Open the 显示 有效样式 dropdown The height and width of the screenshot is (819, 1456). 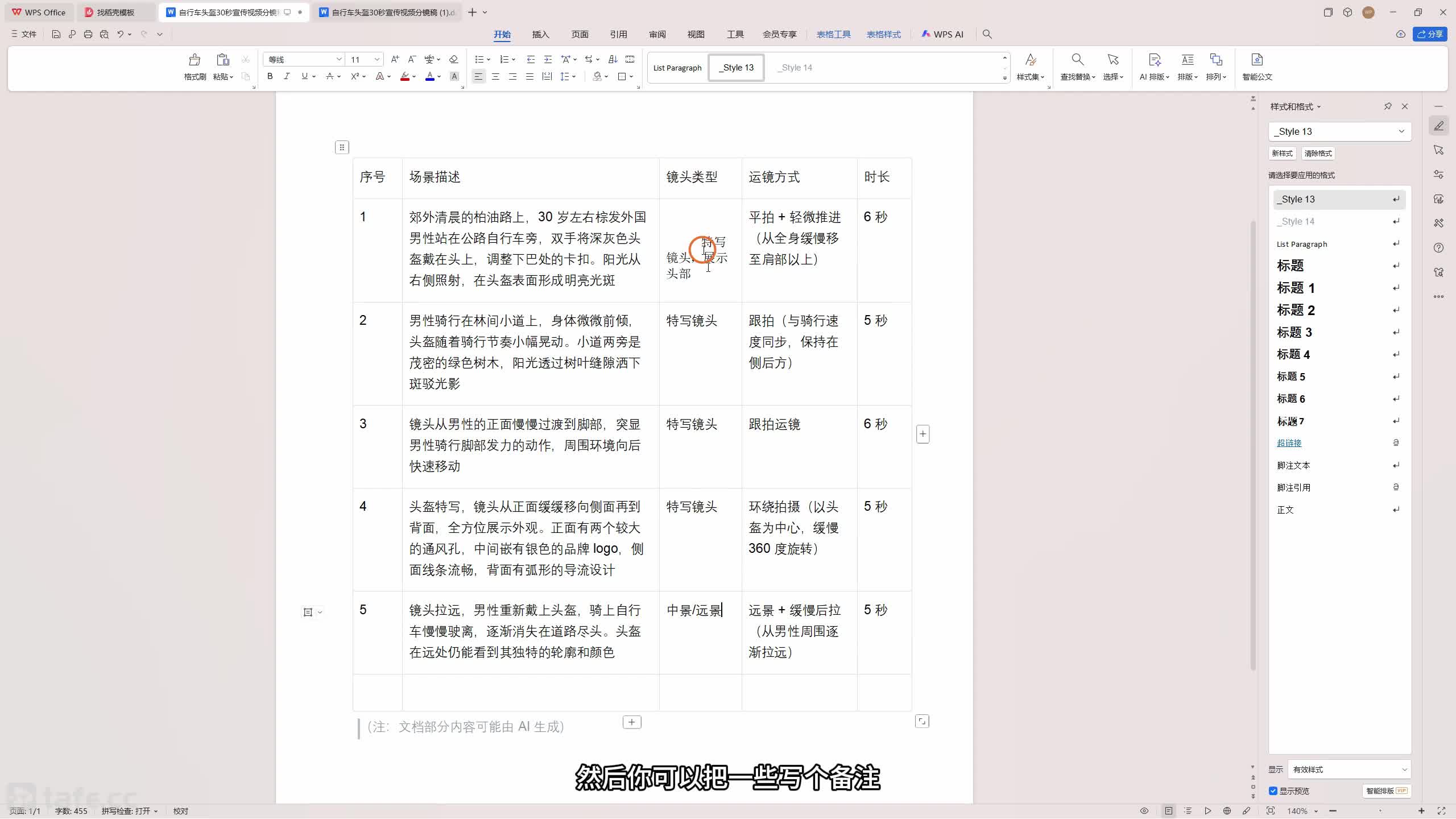1349,770
